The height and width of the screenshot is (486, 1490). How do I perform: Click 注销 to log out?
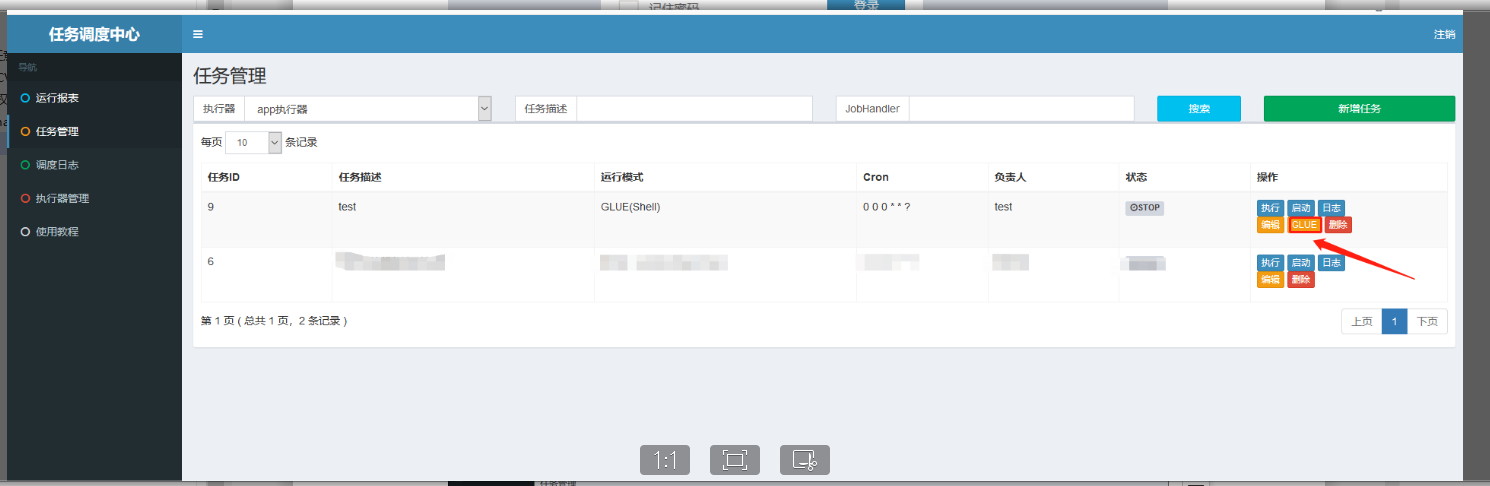point(1444,34)
